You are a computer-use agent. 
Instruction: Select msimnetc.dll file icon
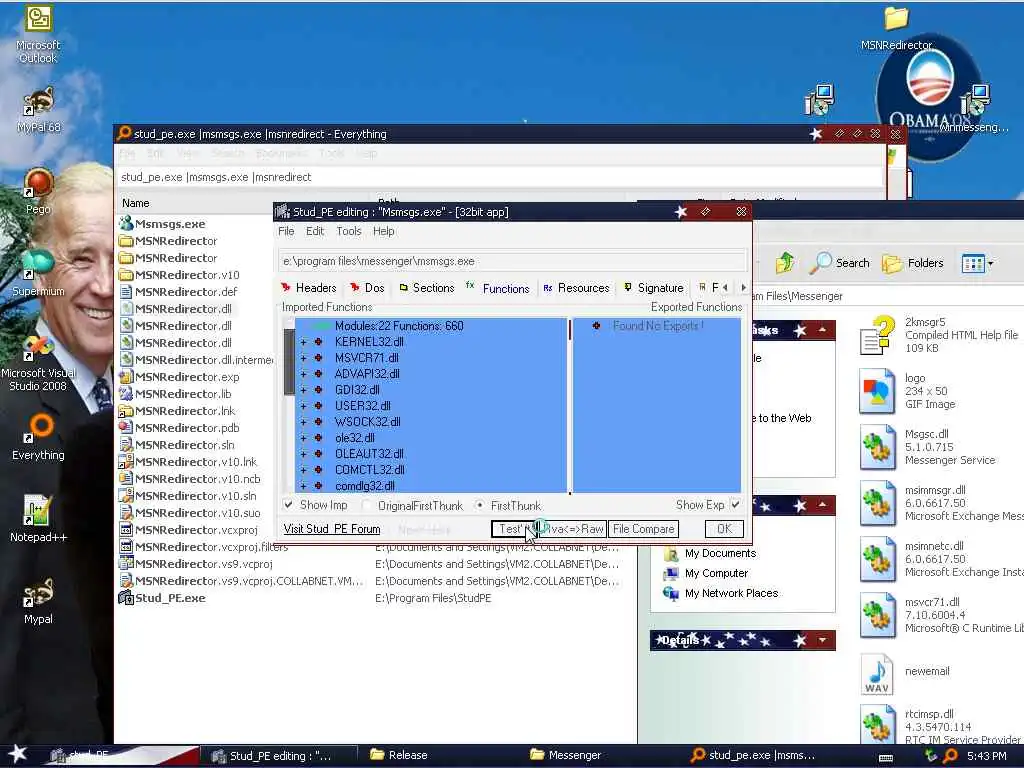pos(876,559)
